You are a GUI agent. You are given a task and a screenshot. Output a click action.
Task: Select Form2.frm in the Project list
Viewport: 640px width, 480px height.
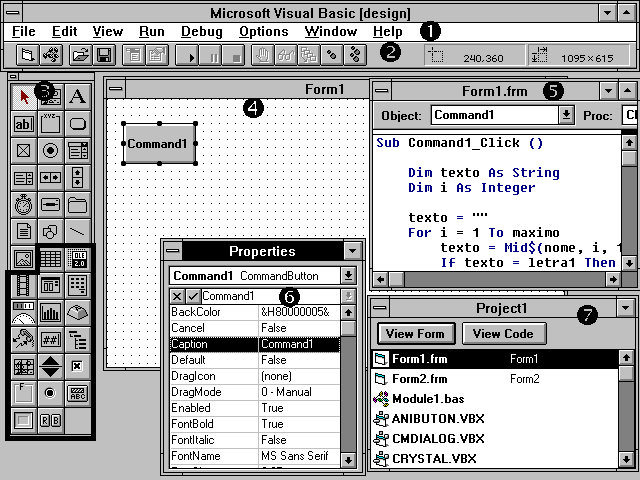[420, 379]
